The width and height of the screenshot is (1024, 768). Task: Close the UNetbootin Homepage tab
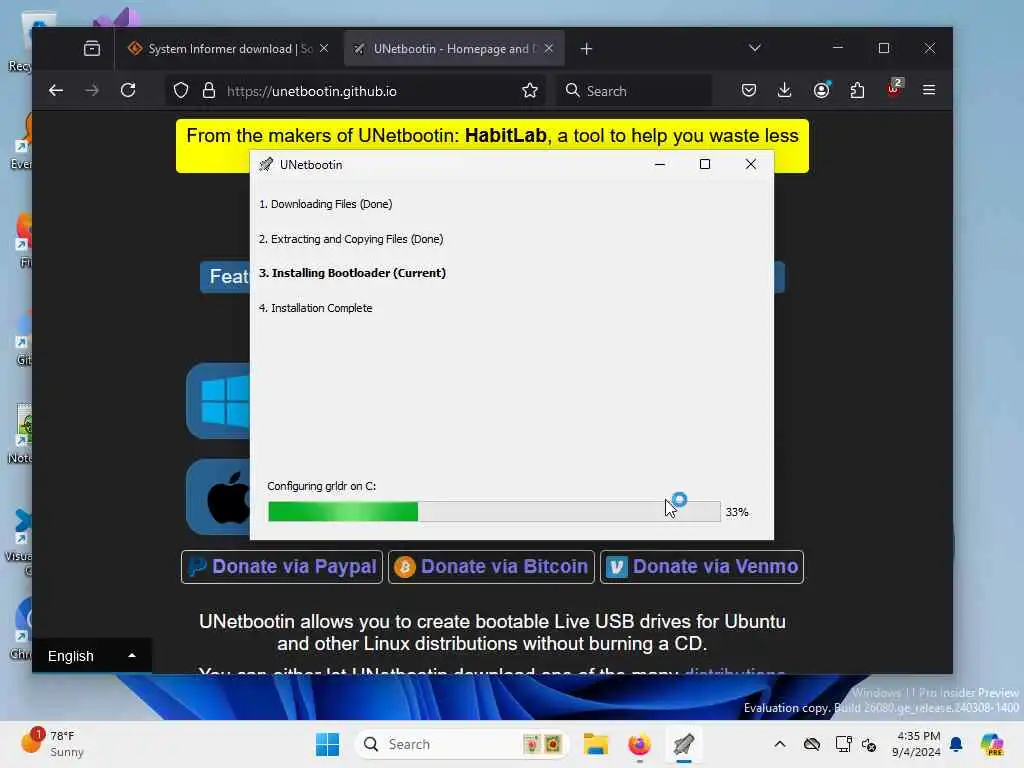549,48
